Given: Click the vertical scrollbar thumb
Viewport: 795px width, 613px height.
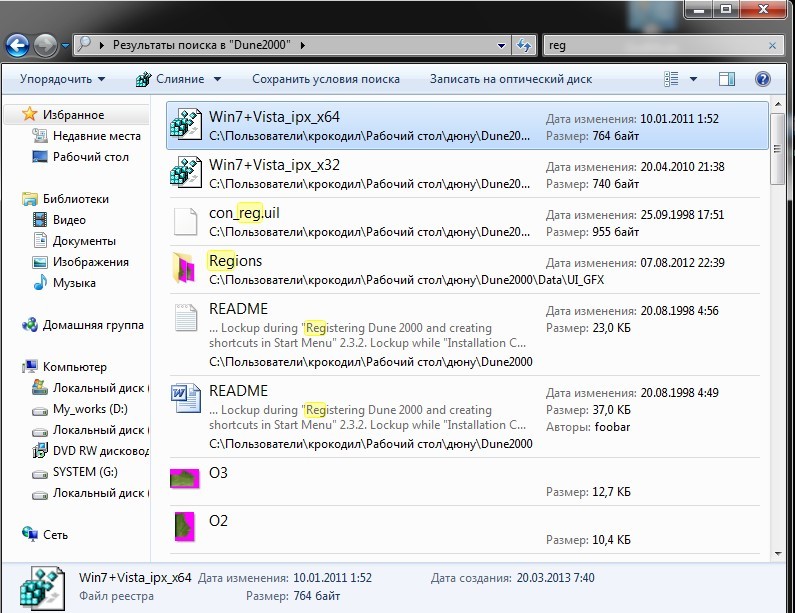Looking at the screenshot, I should click(777, 149).
